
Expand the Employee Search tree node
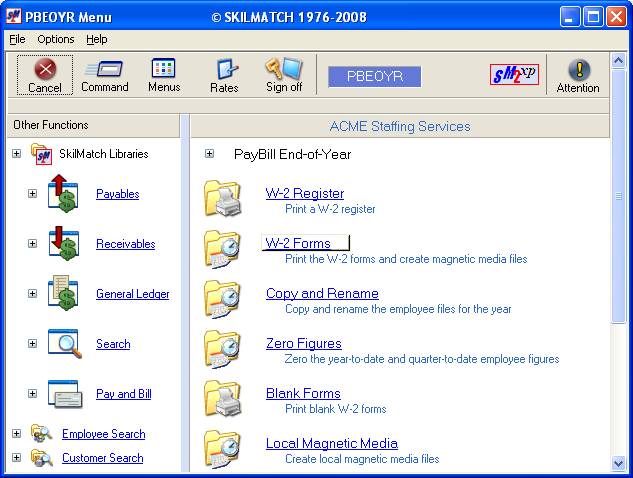click(x=16, y=434)
